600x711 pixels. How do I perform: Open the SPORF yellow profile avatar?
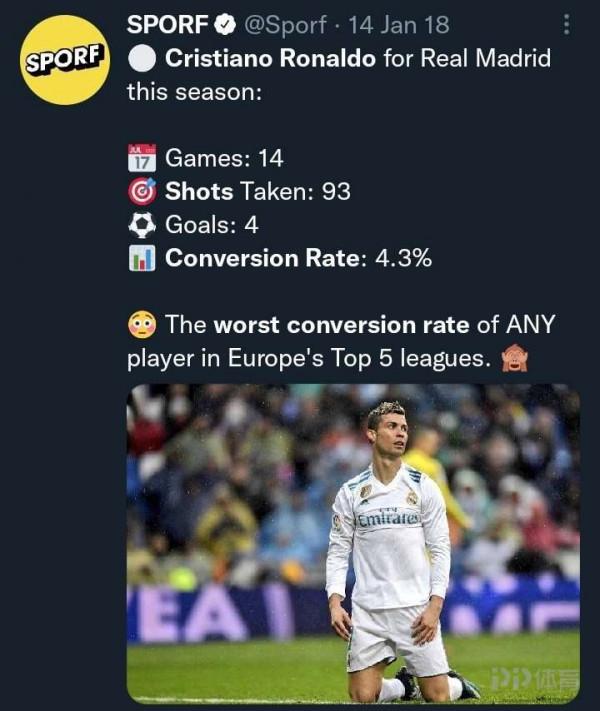point(65,59)
